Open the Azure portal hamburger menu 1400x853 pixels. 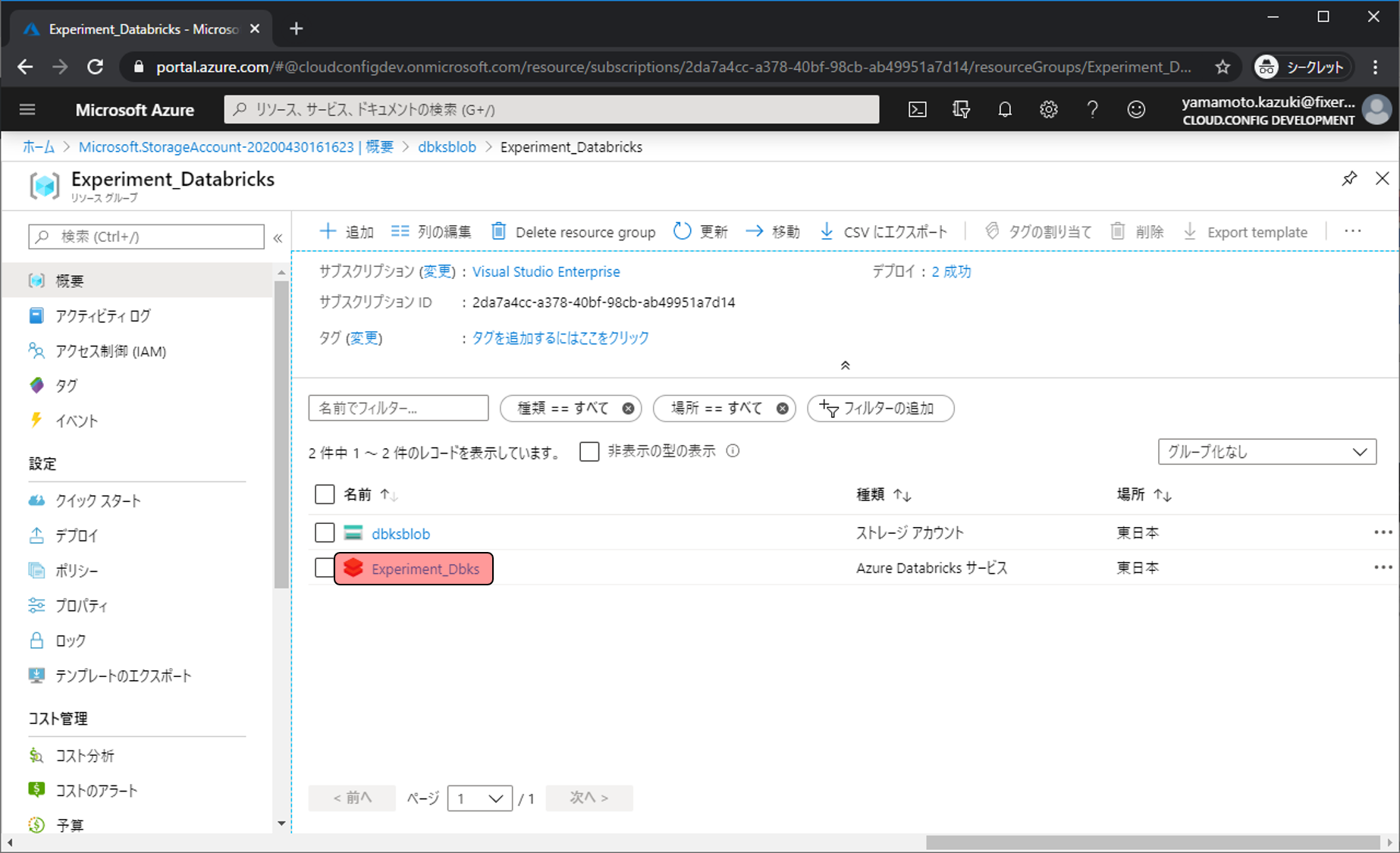(27, 110)
